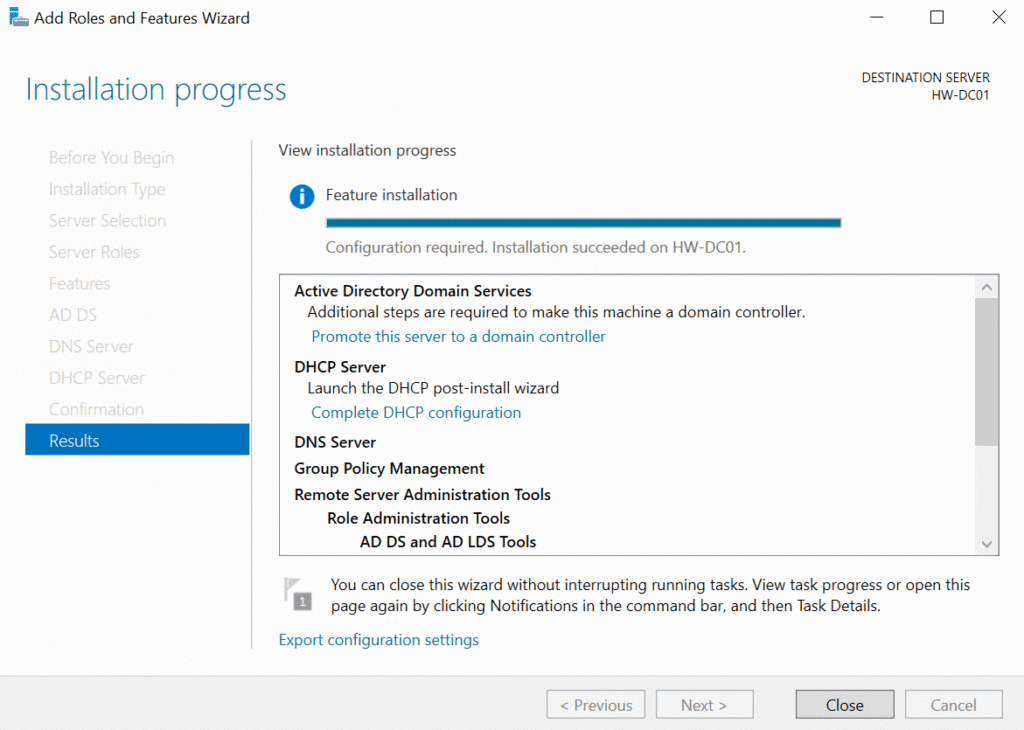Select Group Policy Management in the results list
1024x730 pixels.
coord(389,469)
